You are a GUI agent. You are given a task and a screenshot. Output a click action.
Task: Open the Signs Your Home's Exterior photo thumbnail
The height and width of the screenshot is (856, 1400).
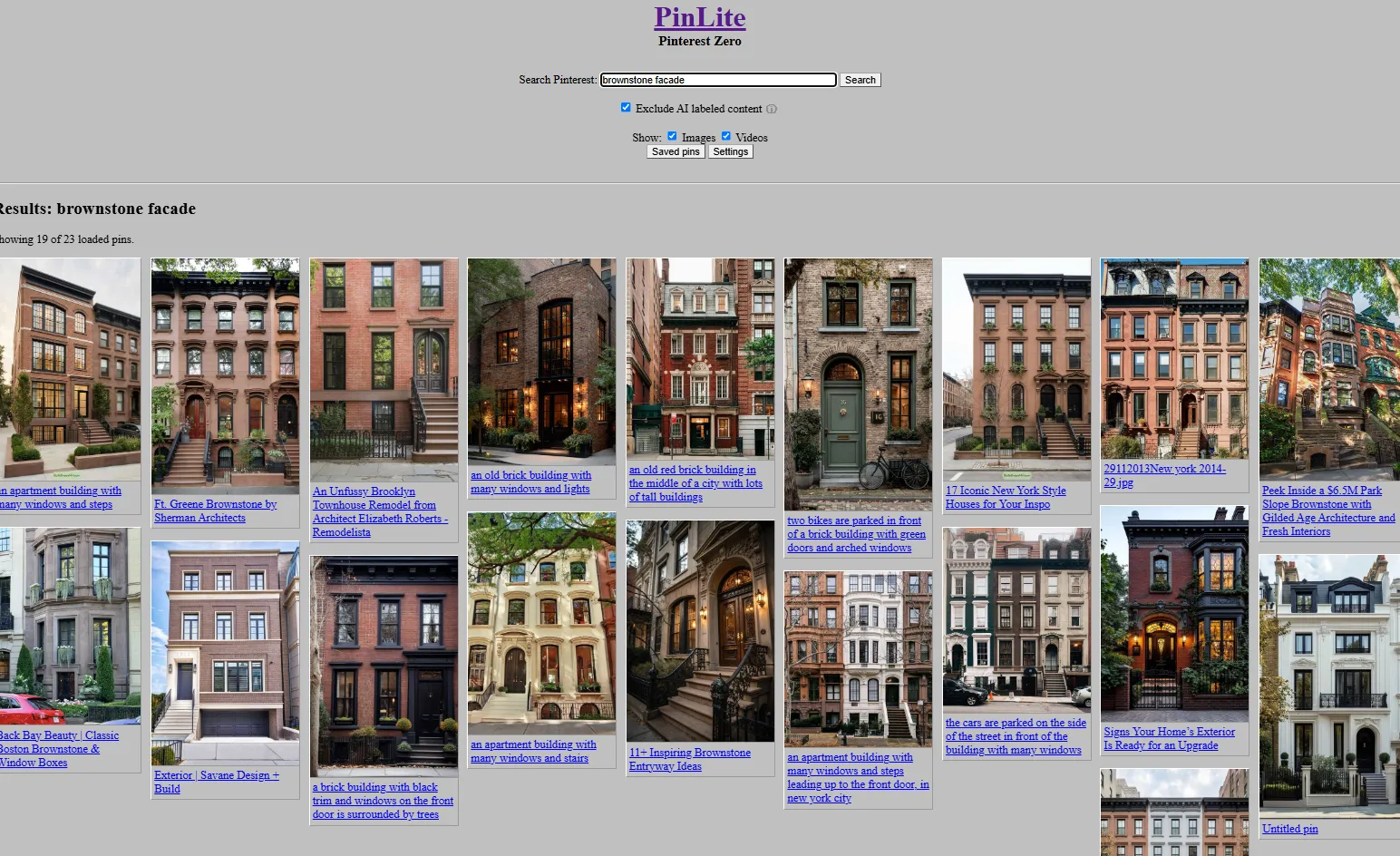coord(1174,614)
